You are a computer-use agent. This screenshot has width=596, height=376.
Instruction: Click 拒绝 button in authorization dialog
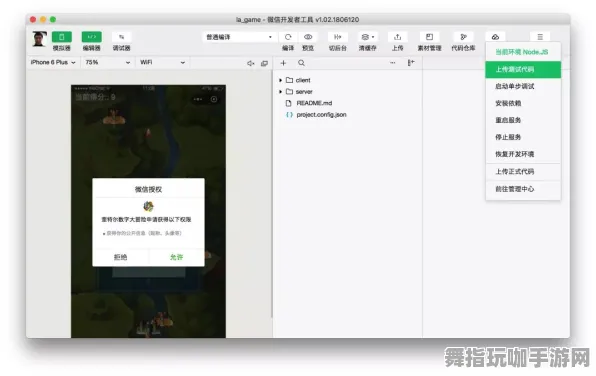[x=120, y=257]
